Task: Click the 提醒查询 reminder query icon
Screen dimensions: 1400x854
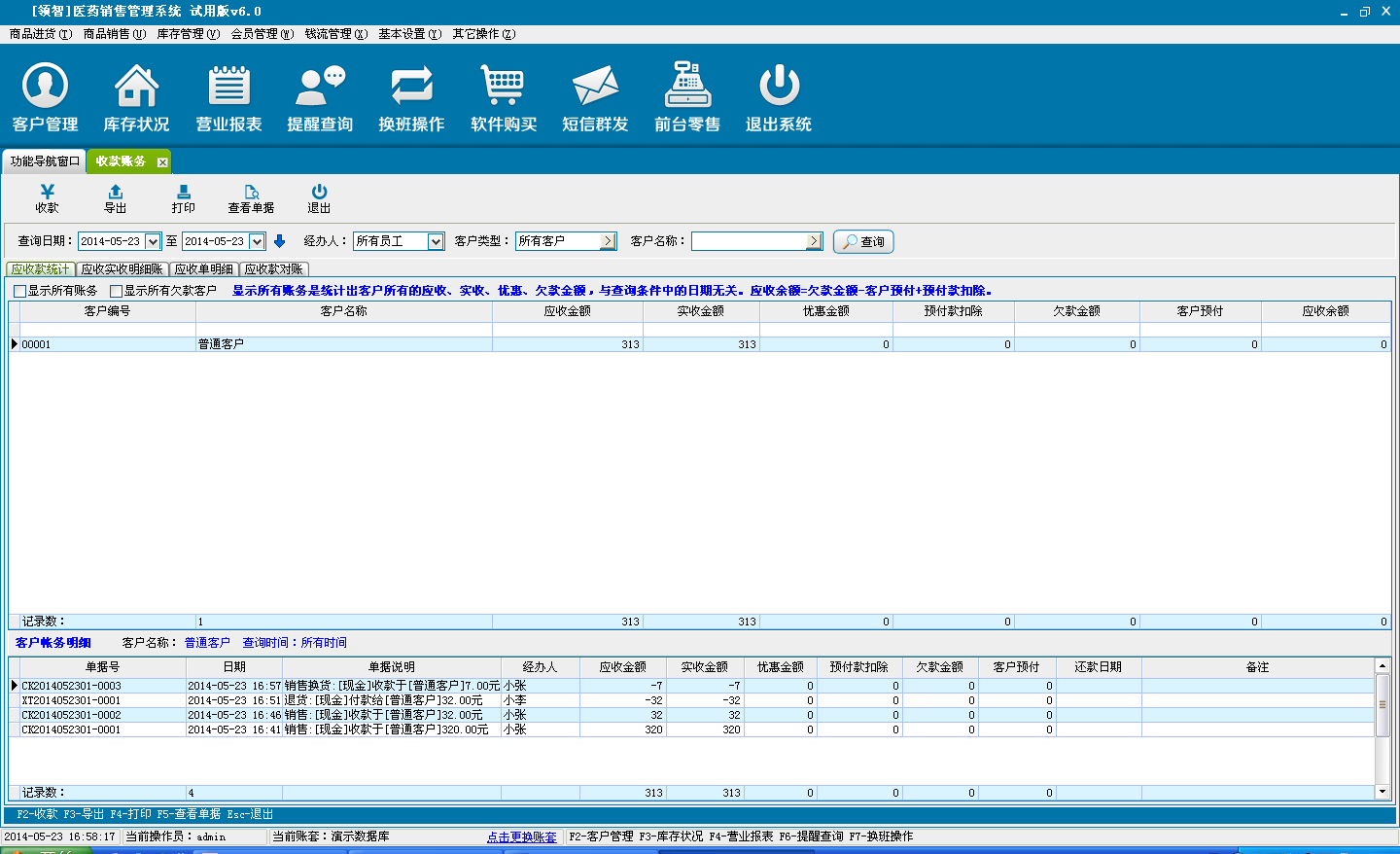Action: pos(320,97)
